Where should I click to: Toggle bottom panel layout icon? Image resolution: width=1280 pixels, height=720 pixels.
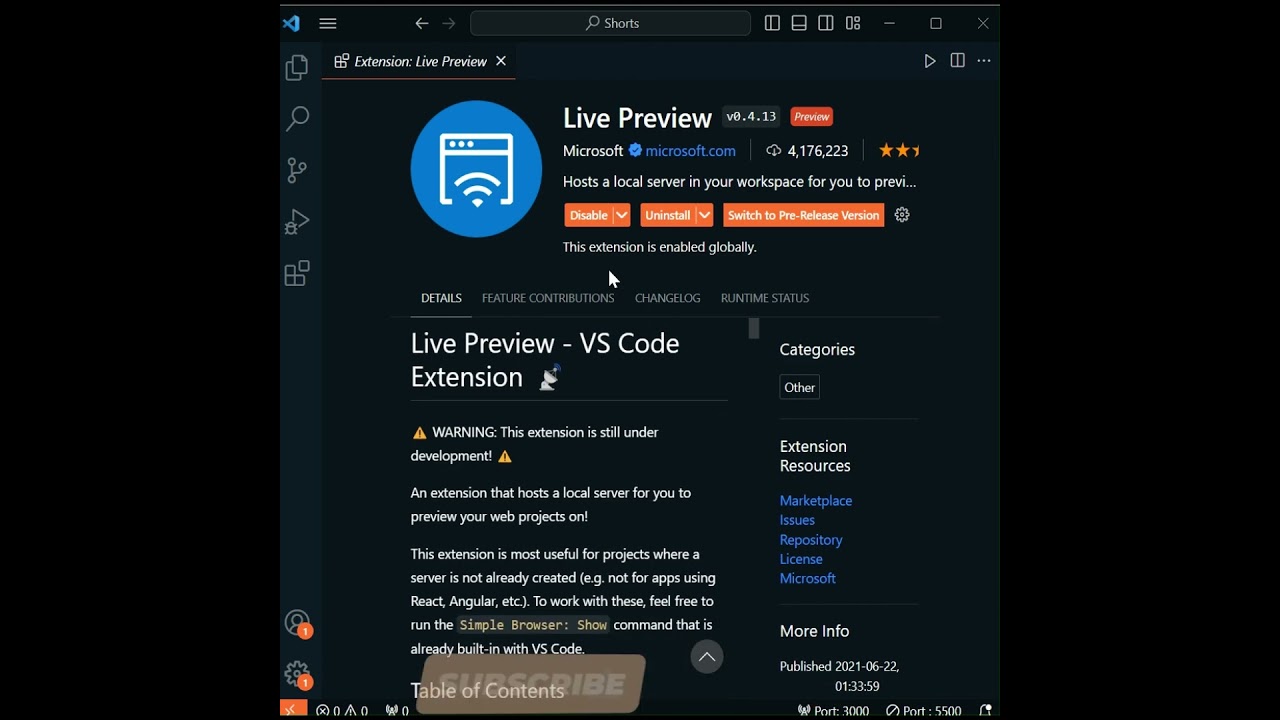[799, 23]
